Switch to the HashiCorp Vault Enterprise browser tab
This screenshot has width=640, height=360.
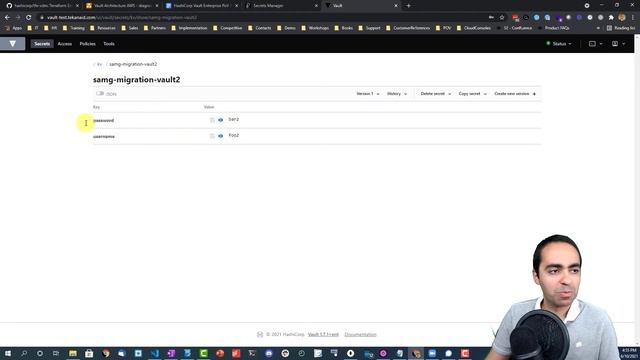click(201, 6)
